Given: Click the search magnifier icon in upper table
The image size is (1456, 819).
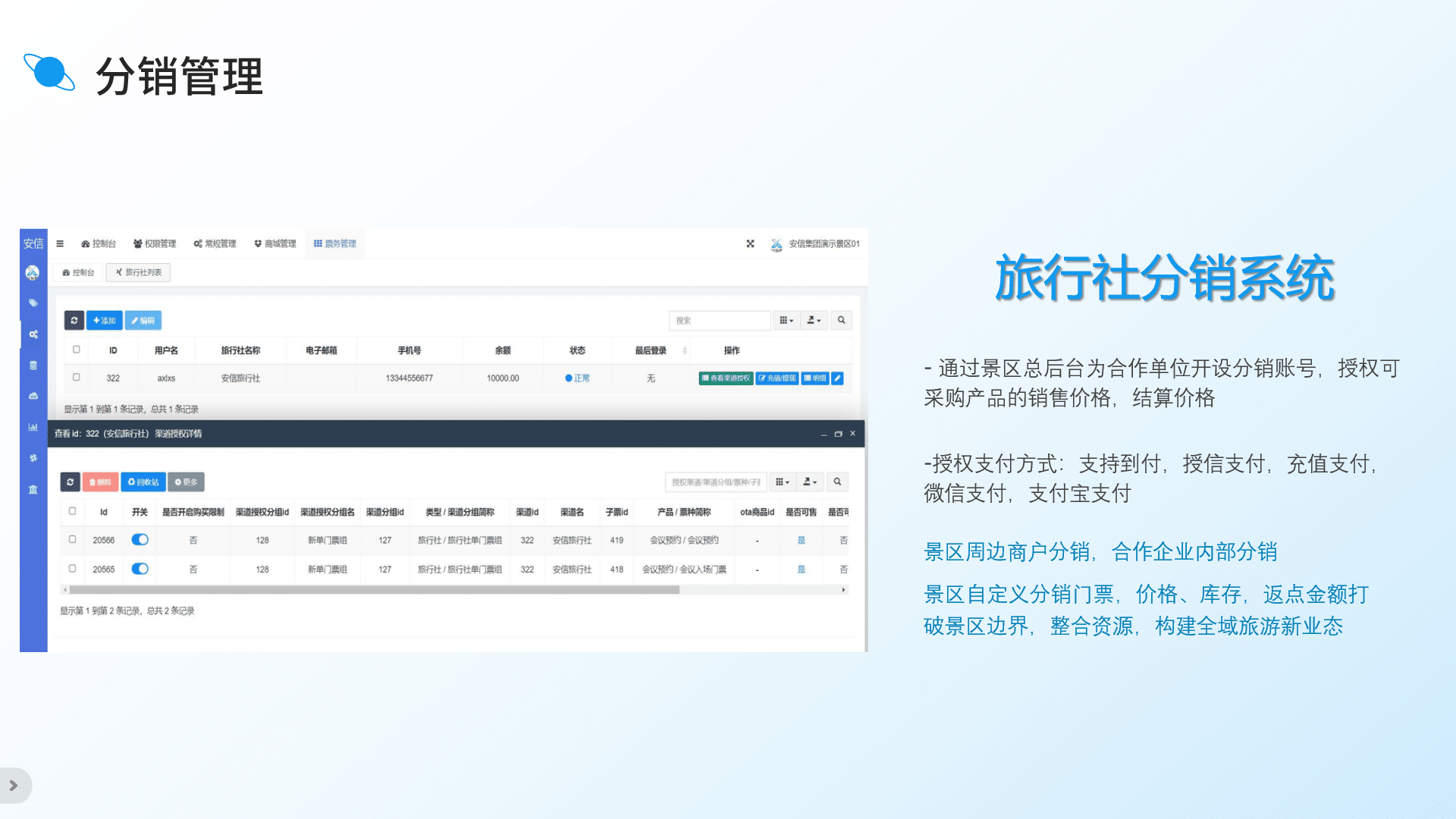Looking at the screenshot, I should 841,321.
